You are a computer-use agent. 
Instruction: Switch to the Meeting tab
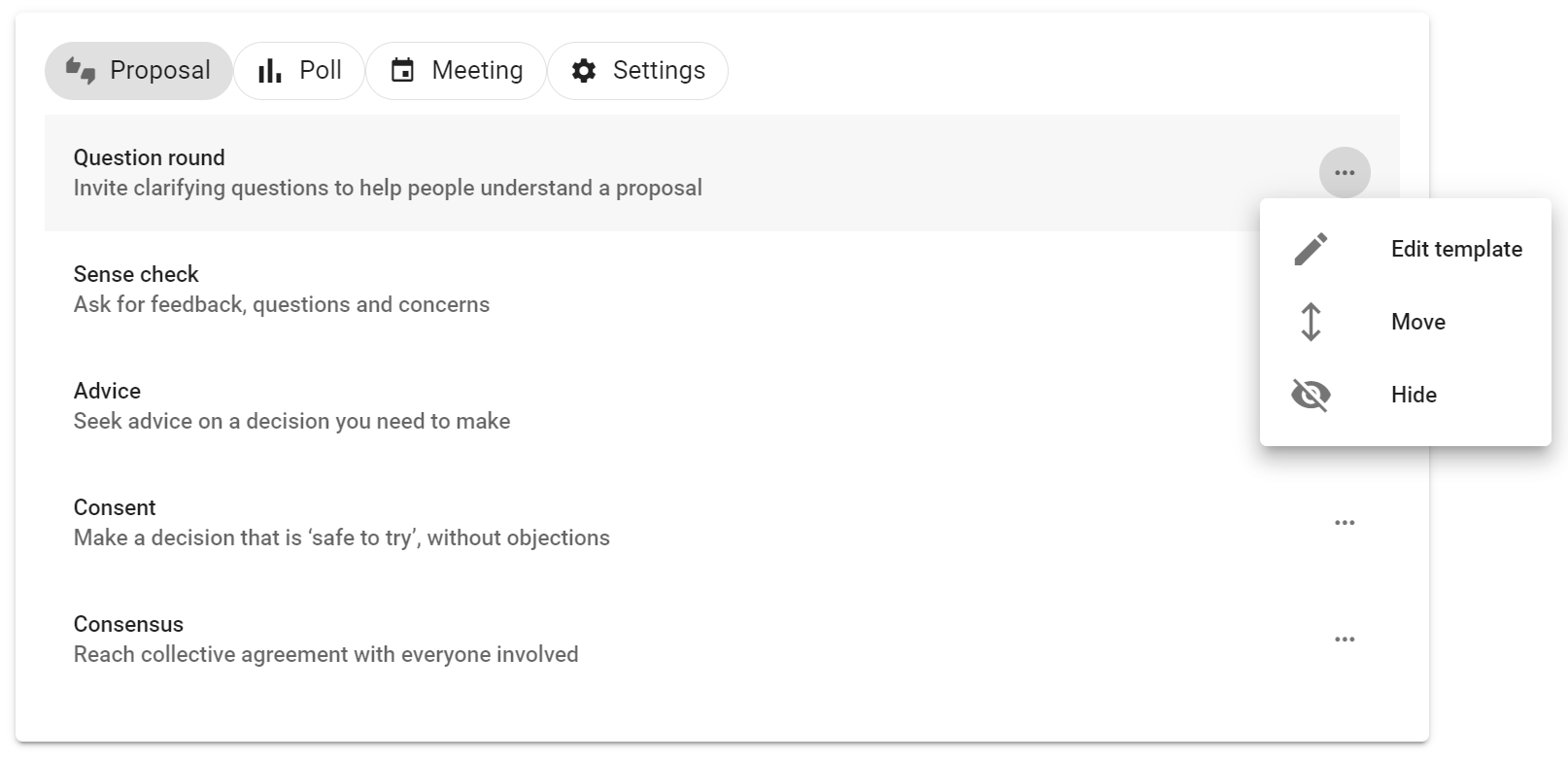click(x=457, y=70)
